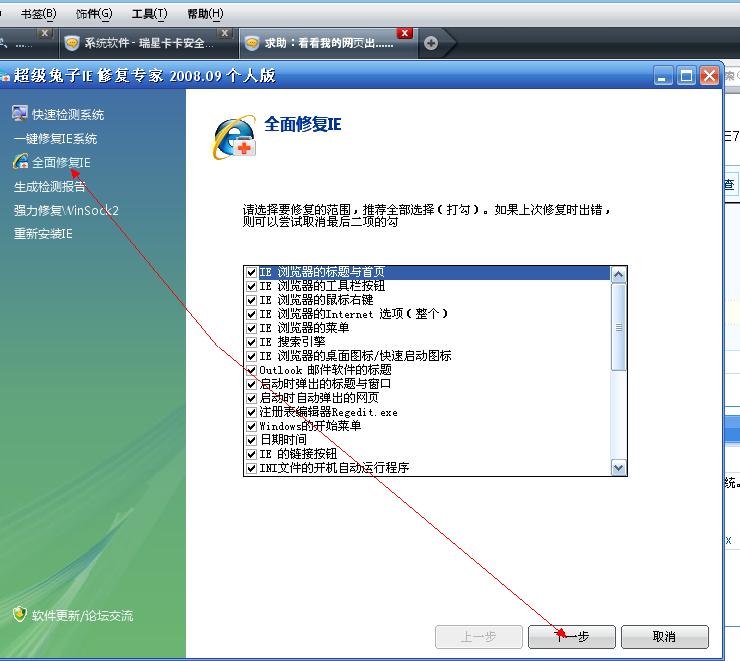Open 软件更新/论坛交流 link
This screenshot has width=740, height=661.
tap(82, 616)
